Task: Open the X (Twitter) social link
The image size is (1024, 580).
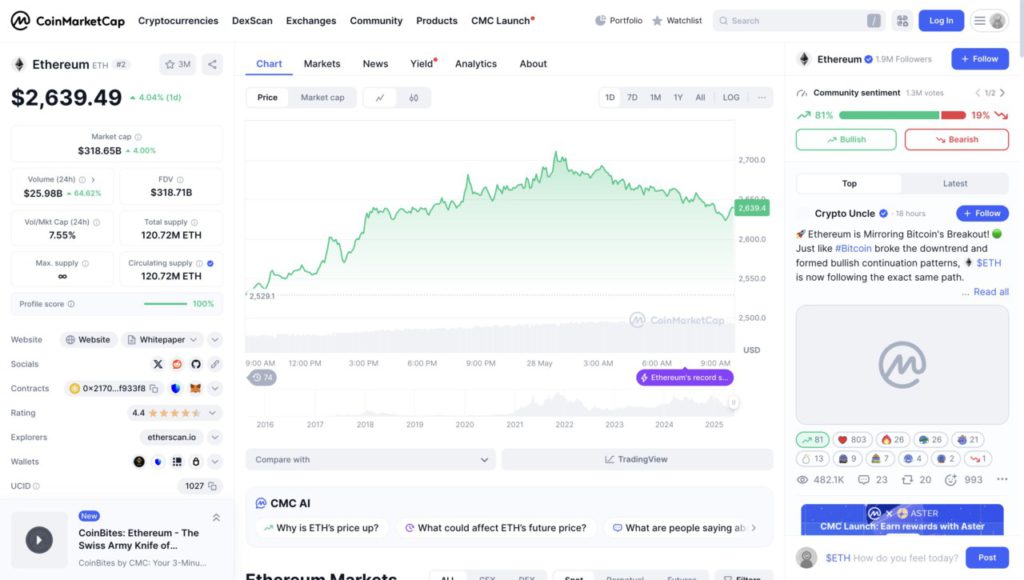Action: tap(158, 364)
